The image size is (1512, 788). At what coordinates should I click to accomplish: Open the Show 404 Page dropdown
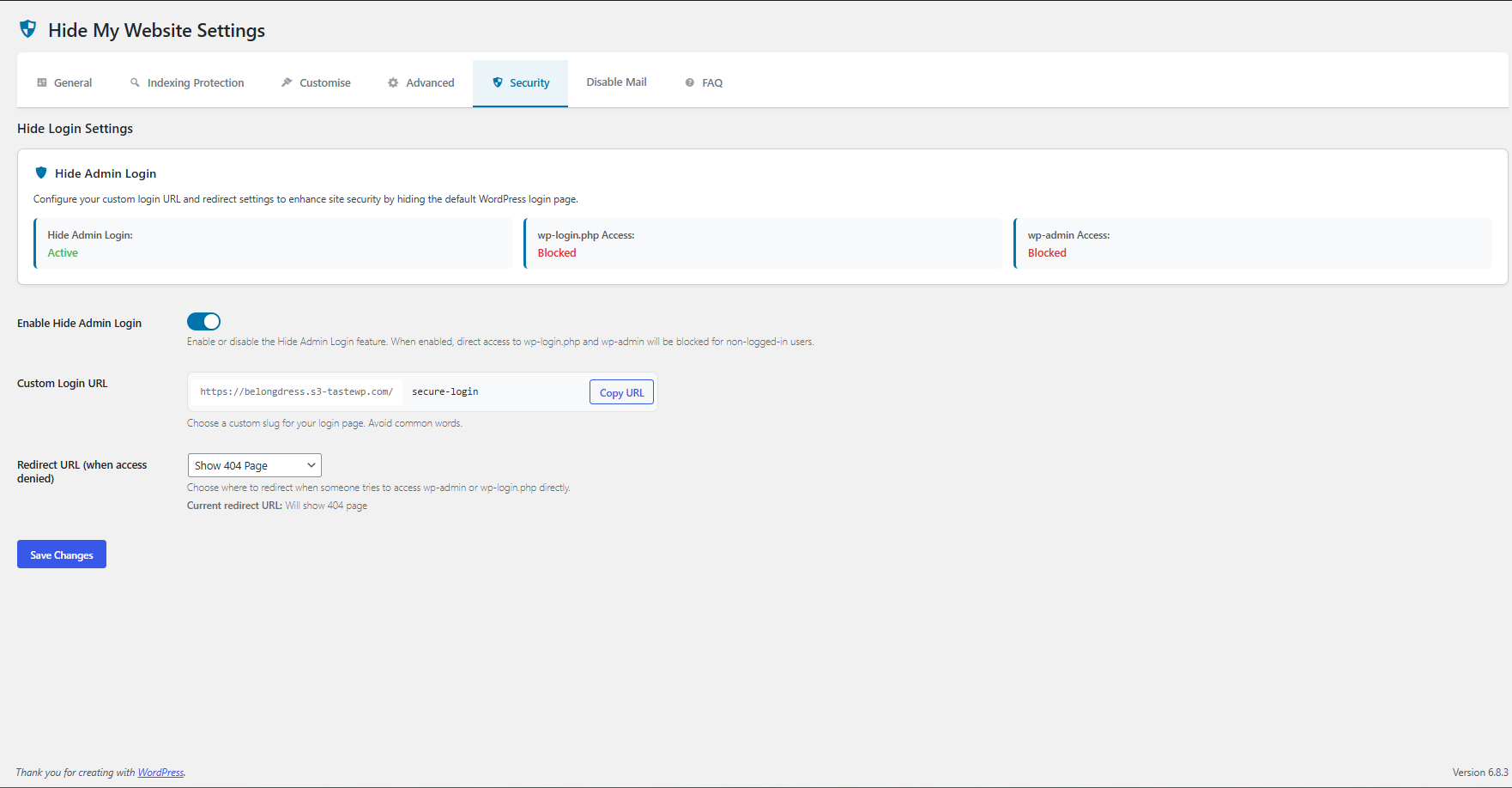coord(254,465)
